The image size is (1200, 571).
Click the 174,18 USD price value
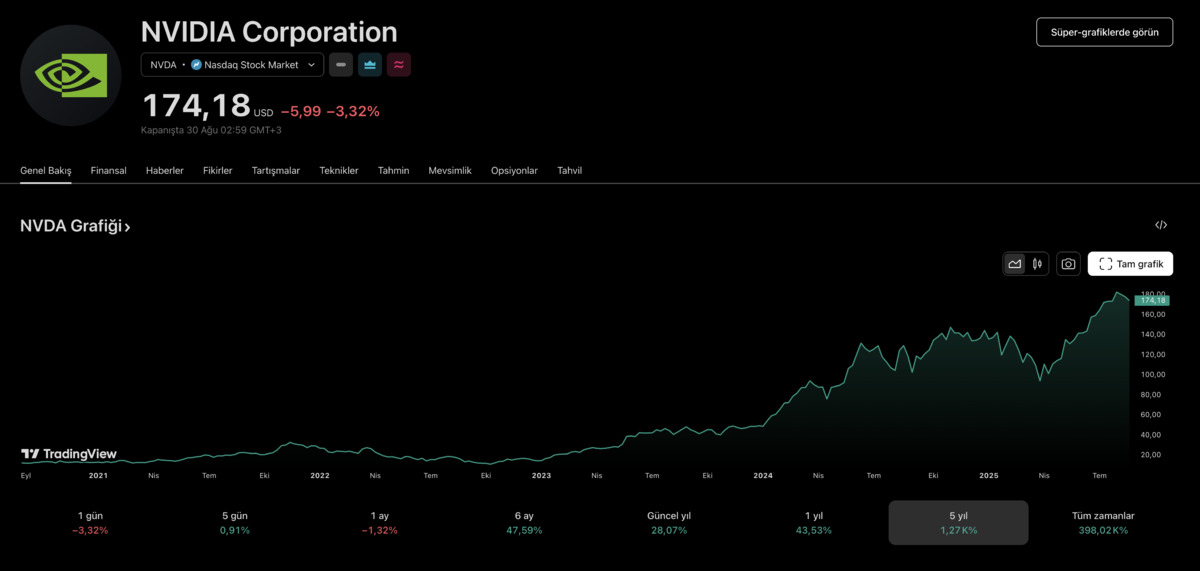(207, 107)
